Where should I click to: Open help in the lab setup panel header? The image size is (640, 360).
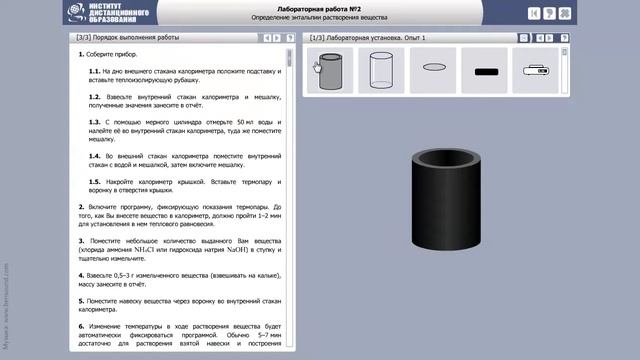point(564,38)
